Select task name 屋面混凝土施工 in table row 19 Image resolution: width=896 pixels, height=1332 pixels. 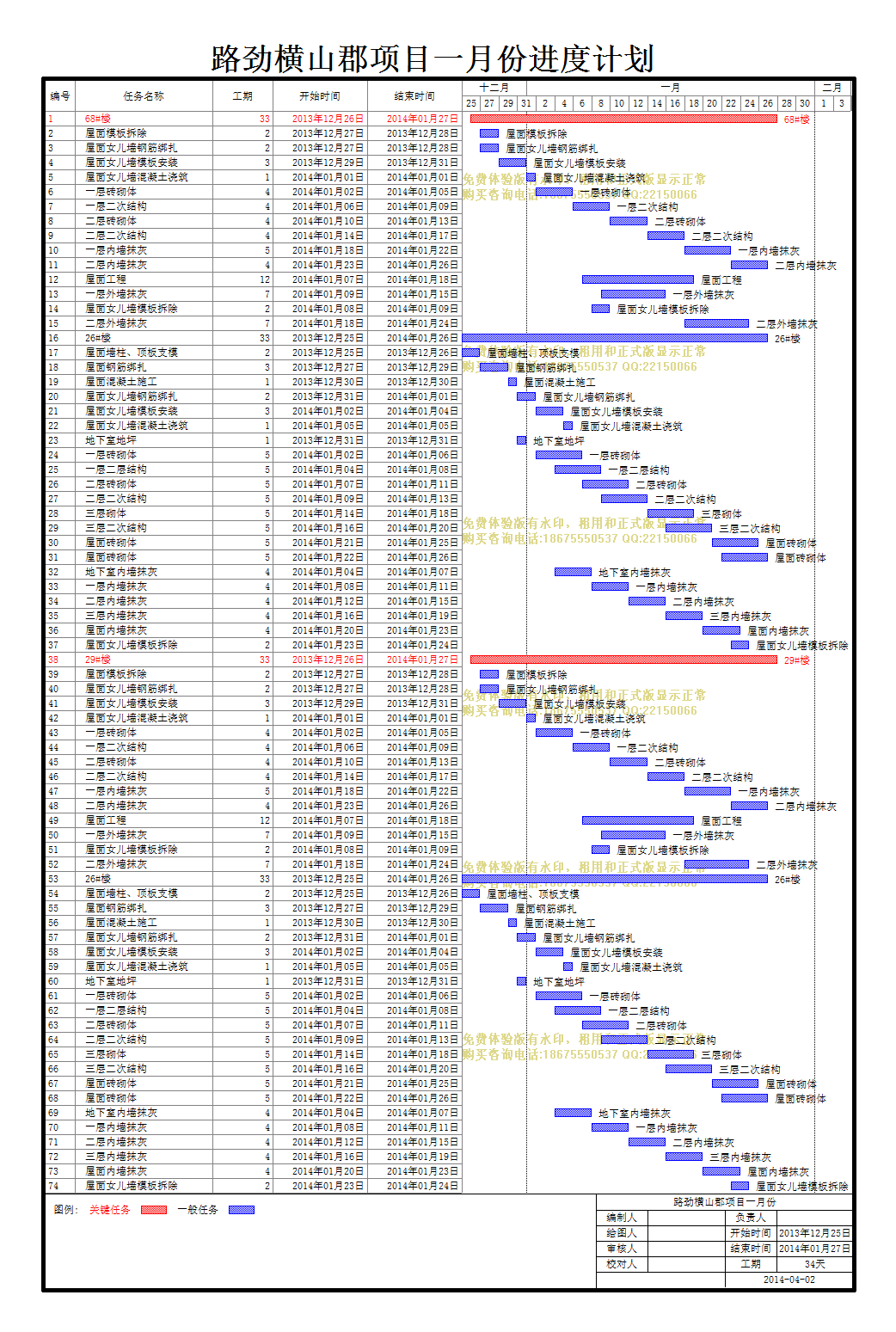pos(121,382)
